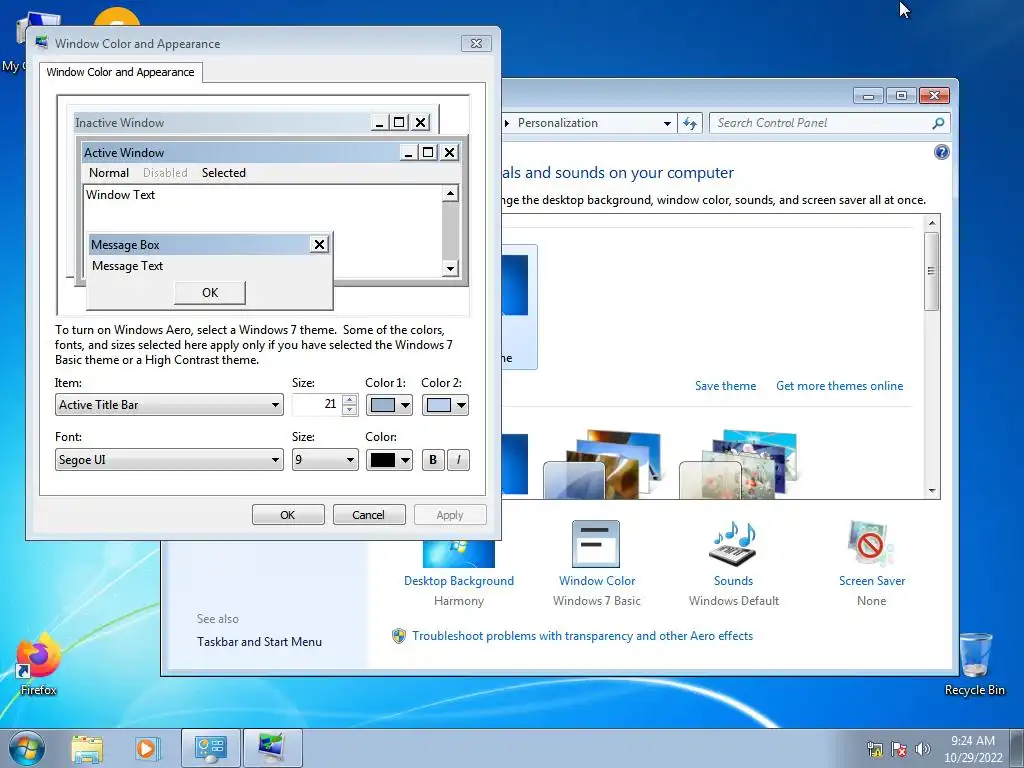Click Disabled menu item in preview window
Image resolution: width=1024 pixels, height=768 pixels.
(165, 172)
